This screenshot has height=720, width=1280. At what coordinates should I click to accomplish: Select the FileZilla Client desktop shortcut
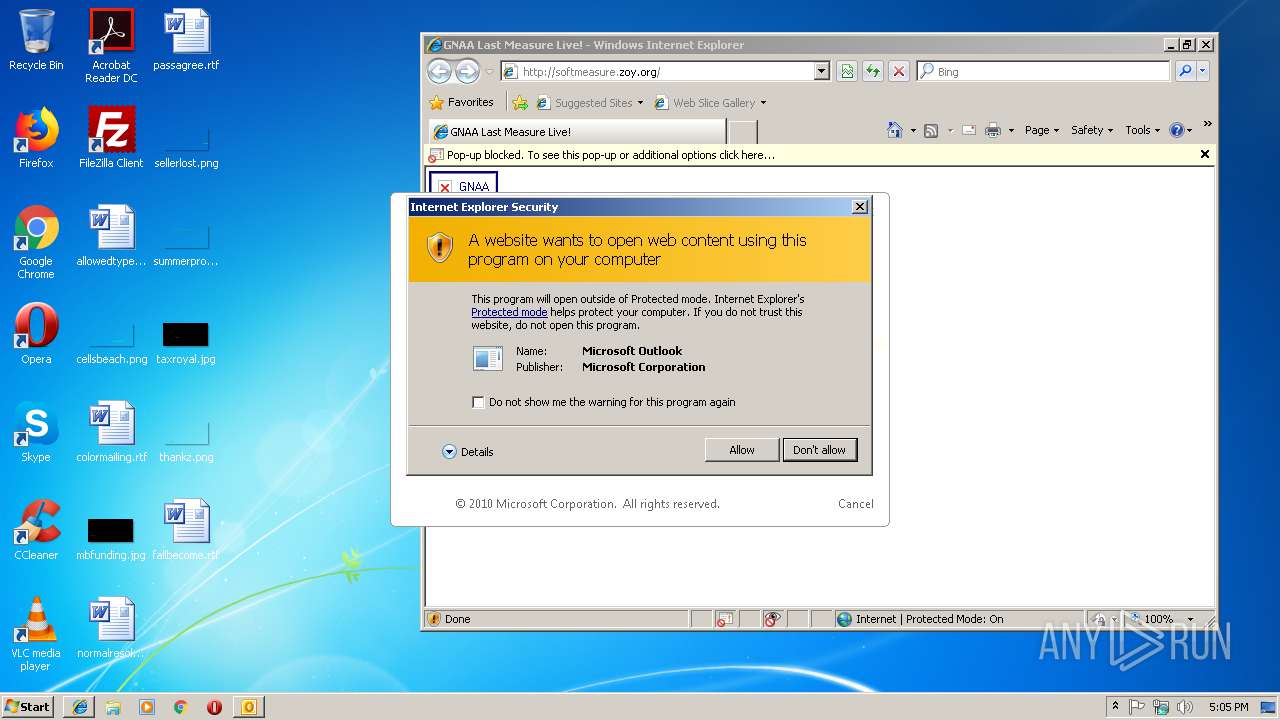click(111, 138)
